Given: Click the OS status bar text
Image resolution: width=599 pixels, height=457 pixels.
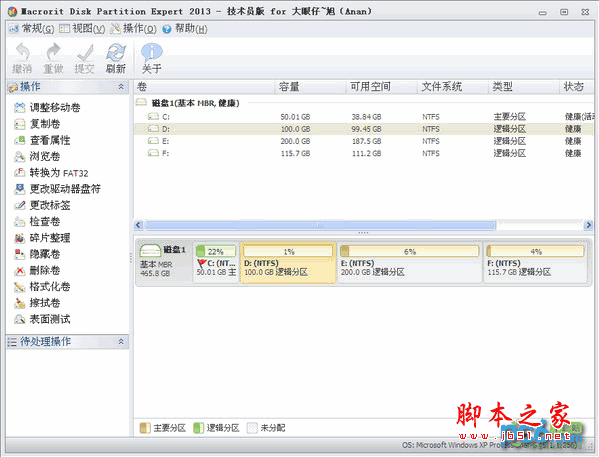Looking at the screenshot, I should coord(490,445).
